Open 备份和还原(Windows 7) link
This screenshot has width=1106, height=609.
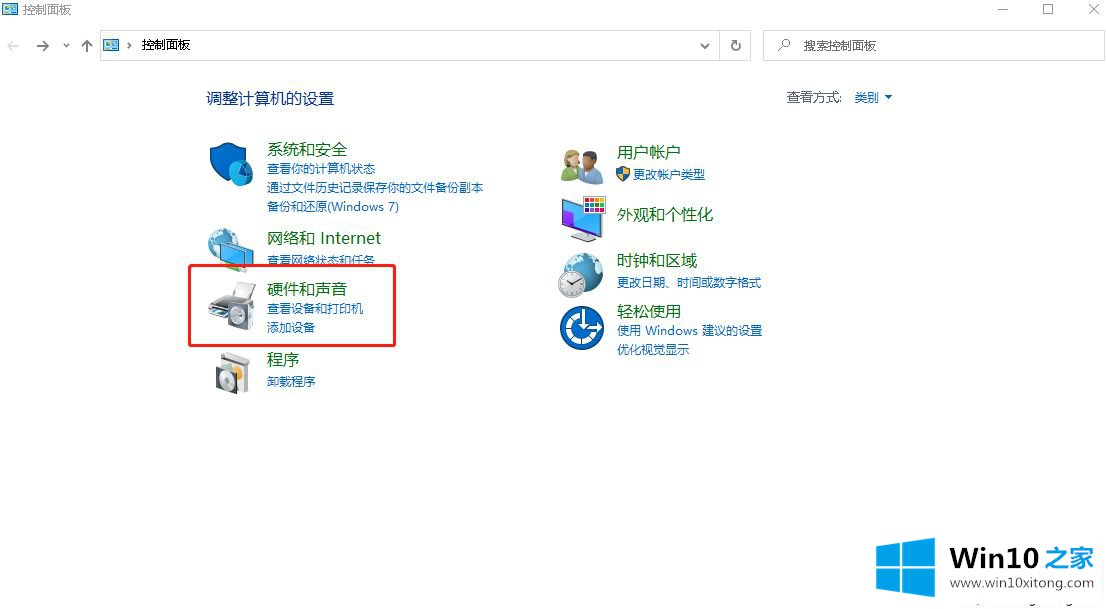[x=333, y=207]
